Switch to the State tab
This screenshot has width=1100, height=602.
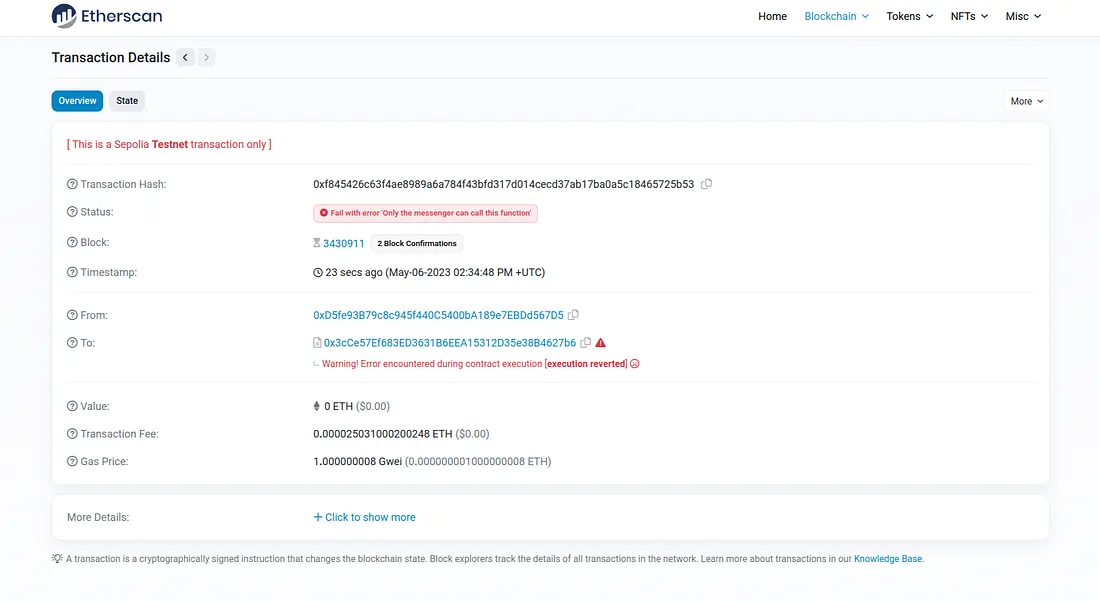(x=127, y=101)
